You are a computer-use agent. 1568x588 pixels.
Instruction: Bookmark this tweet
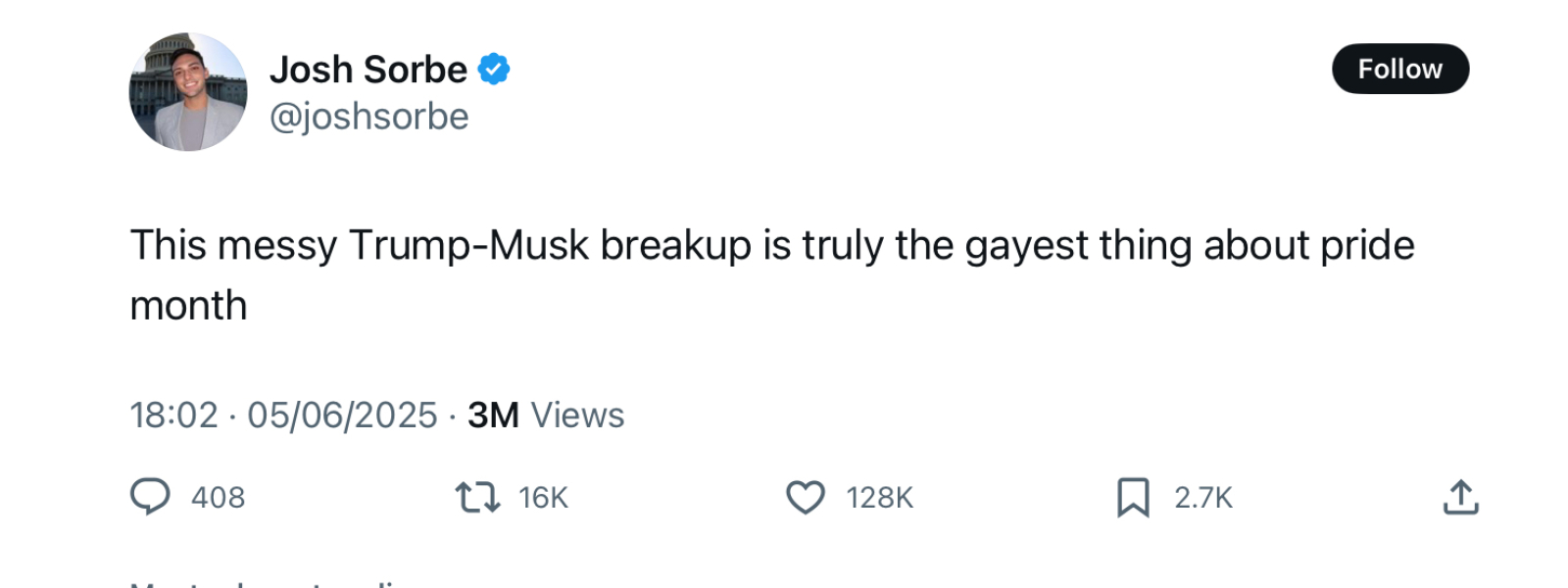(x=1132, y=497)
